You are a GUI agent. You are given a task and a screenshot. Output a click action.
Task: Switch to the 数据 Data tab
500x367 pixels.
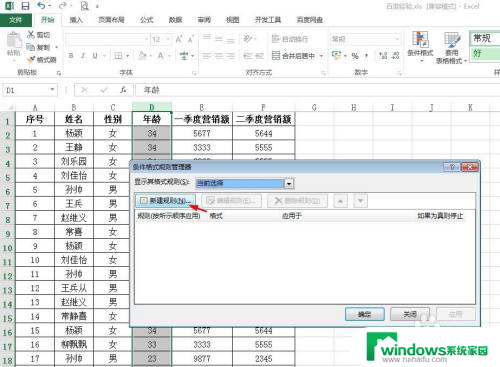click(175, 20)
